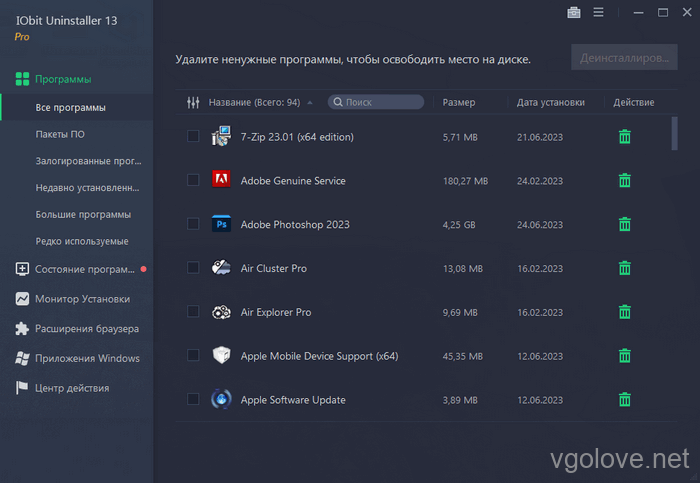The height and width of the screenshot is (483, 700).
Task: Click the Apple Mobile Device Support (x64) name
Action: click(x=319, y=356)
